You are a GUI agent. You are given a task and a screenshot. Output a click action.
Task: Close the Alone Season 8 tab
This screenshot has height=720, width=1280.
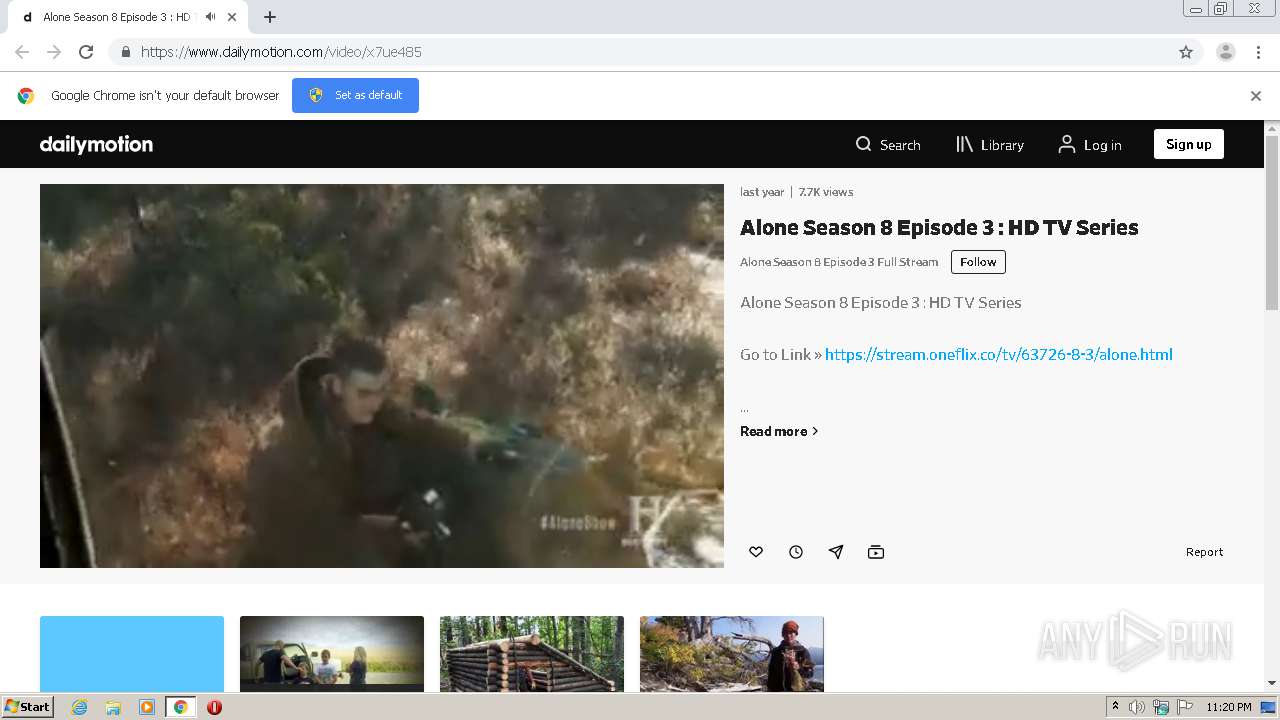point(232,17)
